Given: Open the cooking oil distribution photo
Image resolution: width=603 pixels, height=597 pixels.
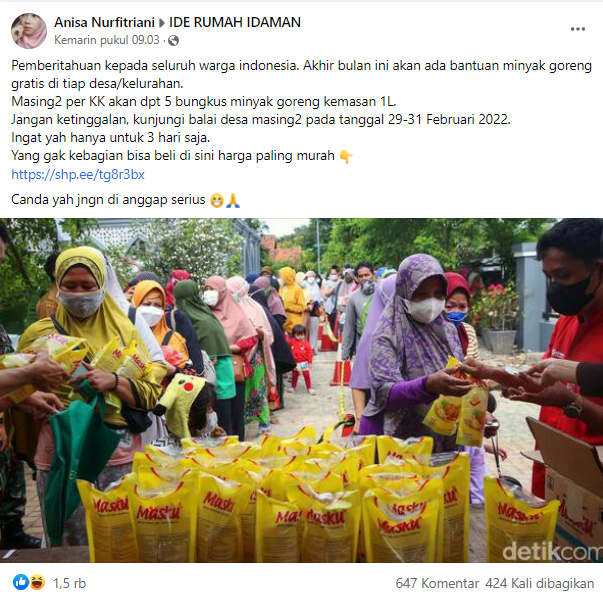Looking at the screenshot, I should (x=302, y=390).
